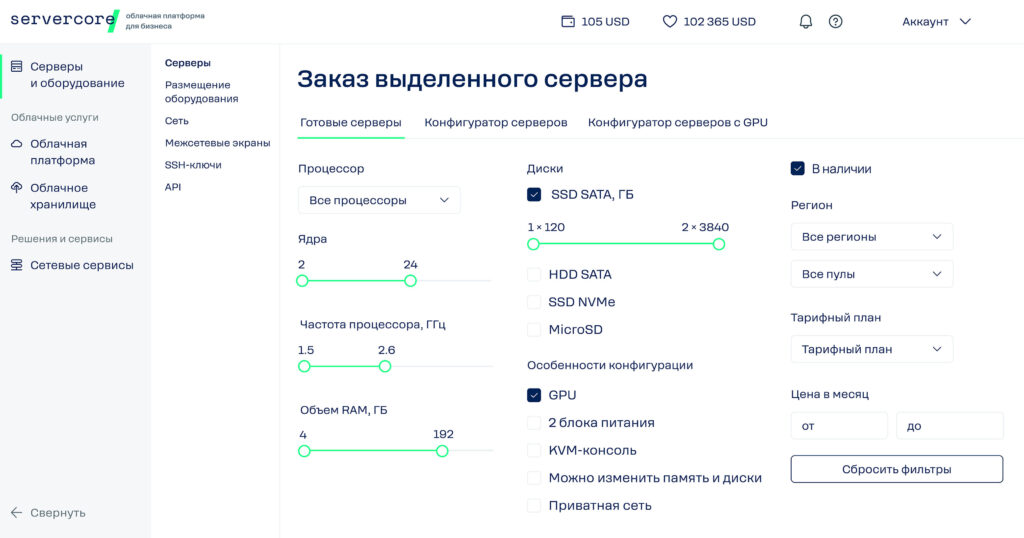This screenshot has width=1024, height=538.
Task: Expand the Все процессоры dropdown
Action: (x=379, y=200)
